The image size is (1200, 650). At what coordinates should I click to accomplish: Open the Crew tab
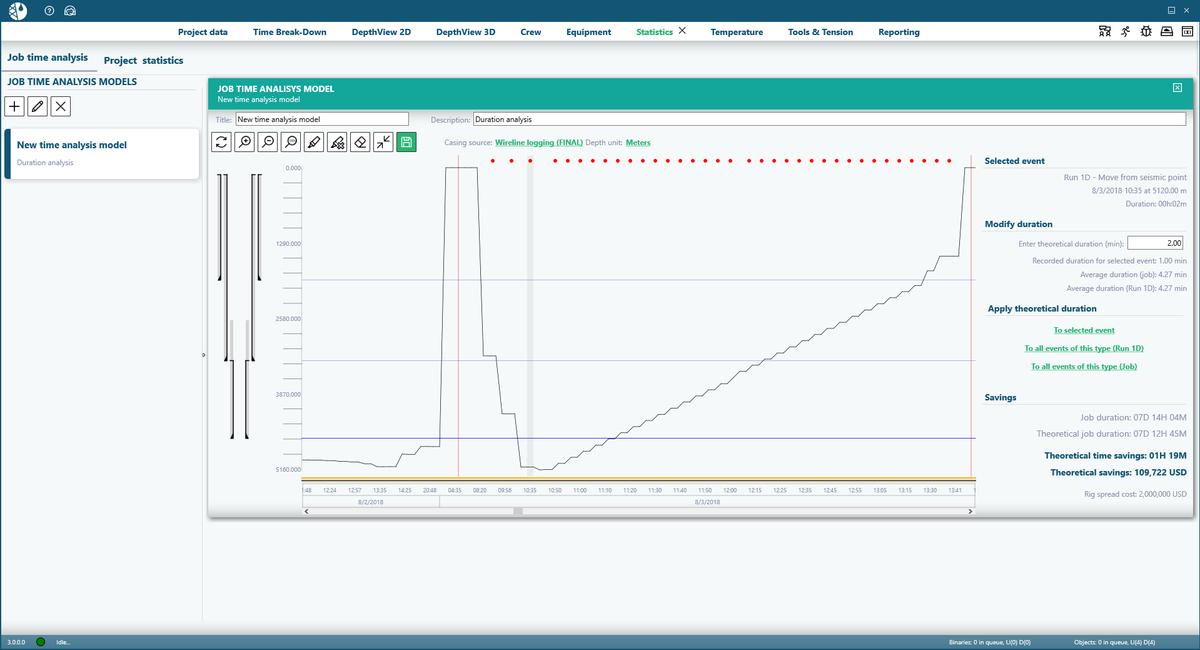pyautogui.click(x=531, y=32)
